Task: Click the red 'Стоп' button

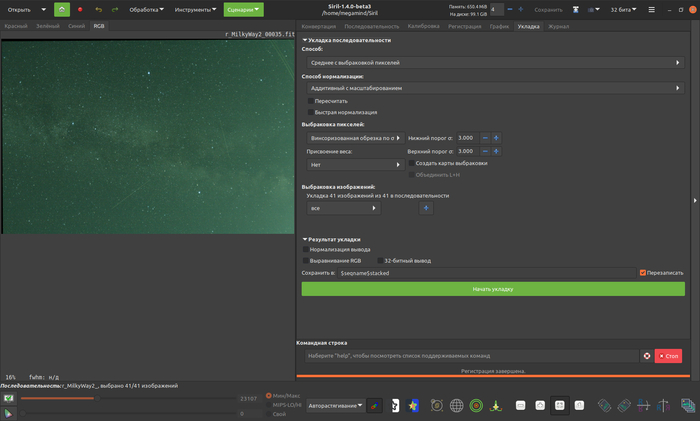Action: (668, 355)
